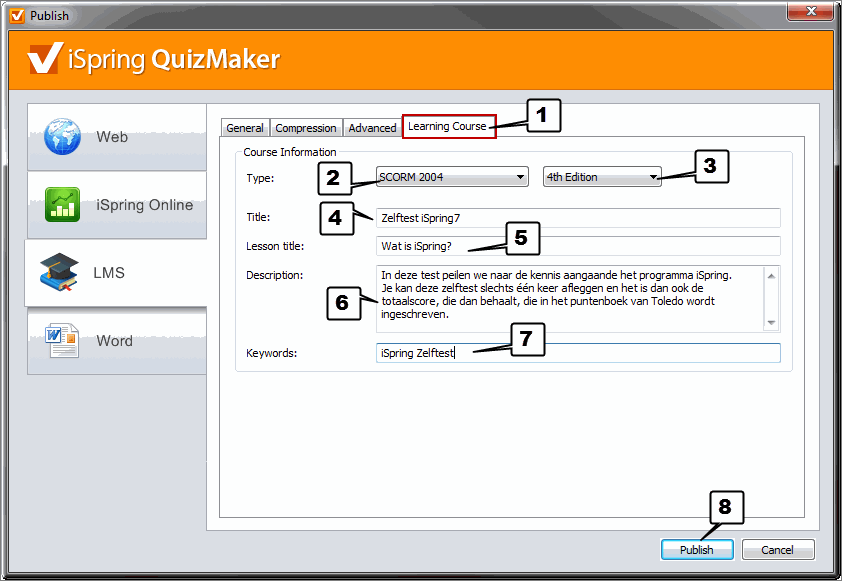This screenshot has height=581, width=842.
Task: Open the General tab
Action: pos(245,128)
